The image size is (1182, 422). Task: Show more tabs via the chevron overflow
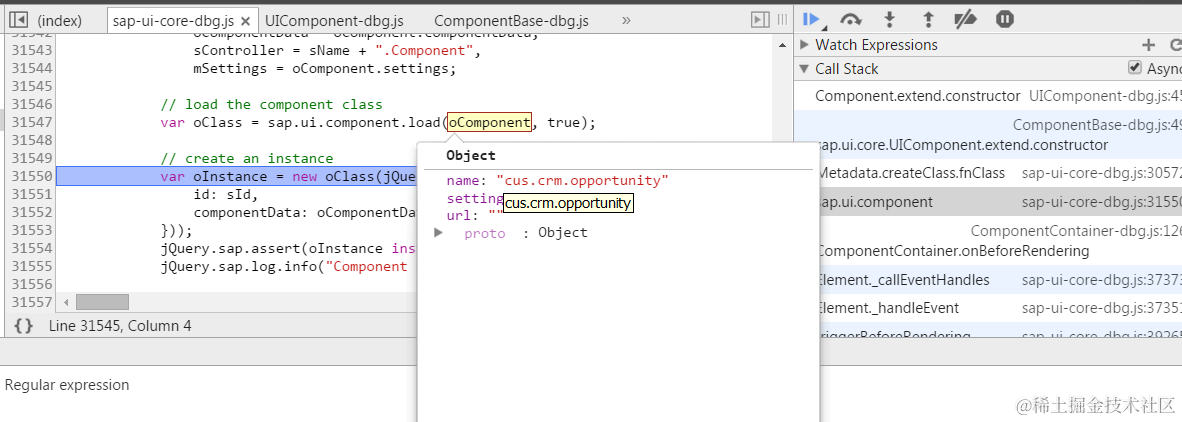pos(626,20)
